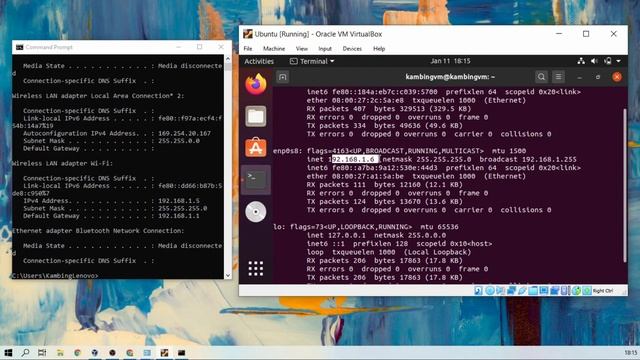The image size is (640, 360).
Task: Open Windows taskbar search
Action: pyautogui.click(x=25, y=353)
